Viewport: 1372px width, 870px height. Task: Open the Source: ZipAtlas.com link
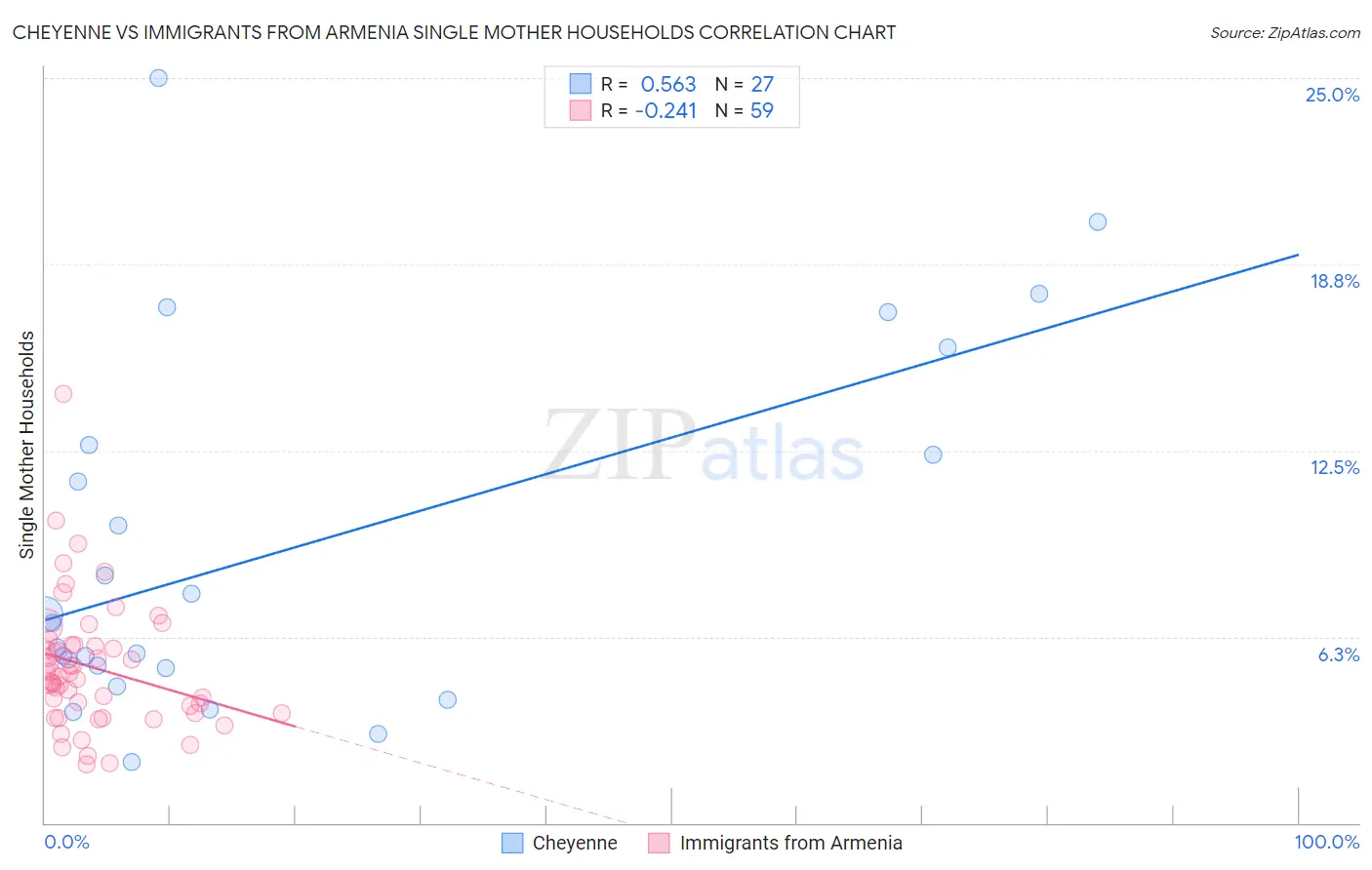point(1285,33)
